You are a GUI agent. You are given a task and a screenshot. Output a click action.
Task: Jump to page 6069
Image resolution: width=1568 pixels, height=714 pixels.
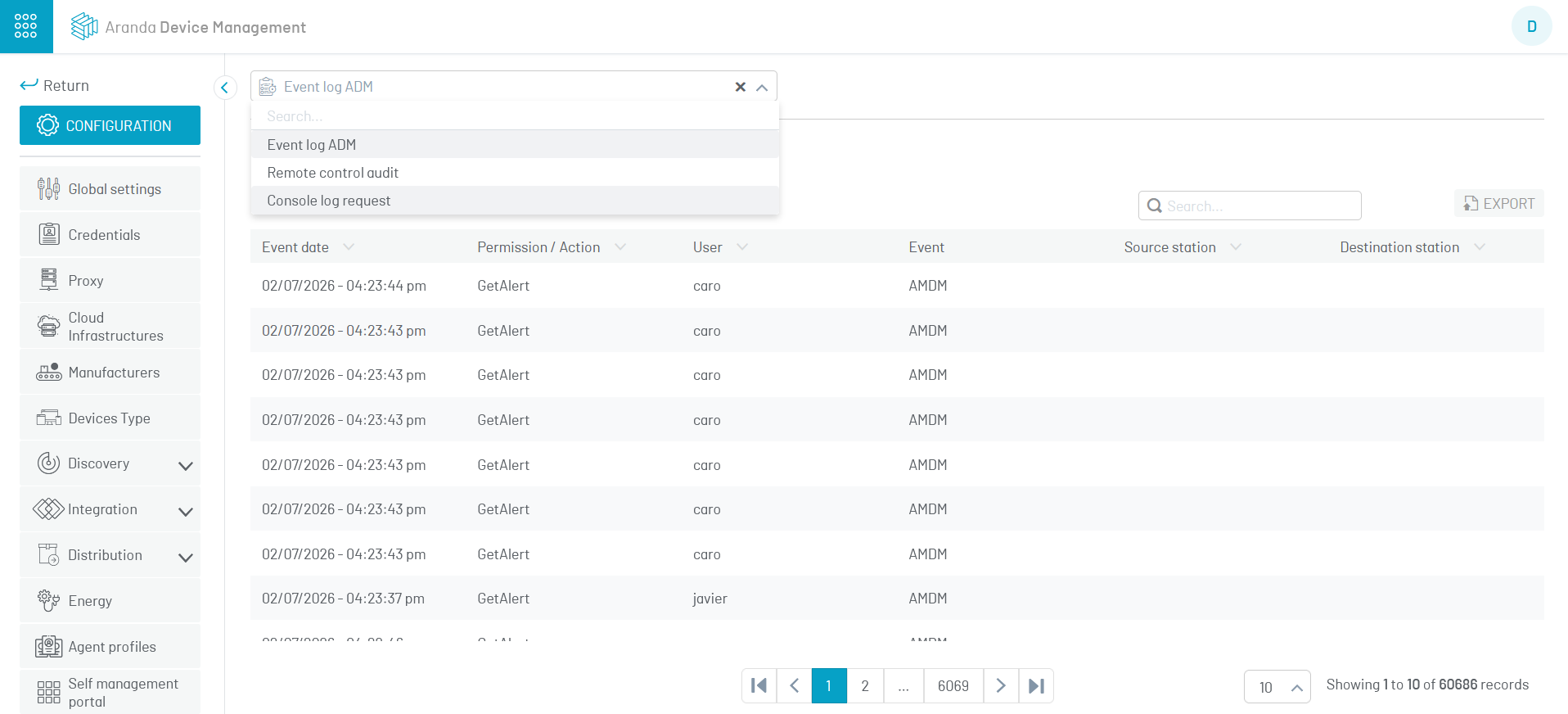pos(953,686)
